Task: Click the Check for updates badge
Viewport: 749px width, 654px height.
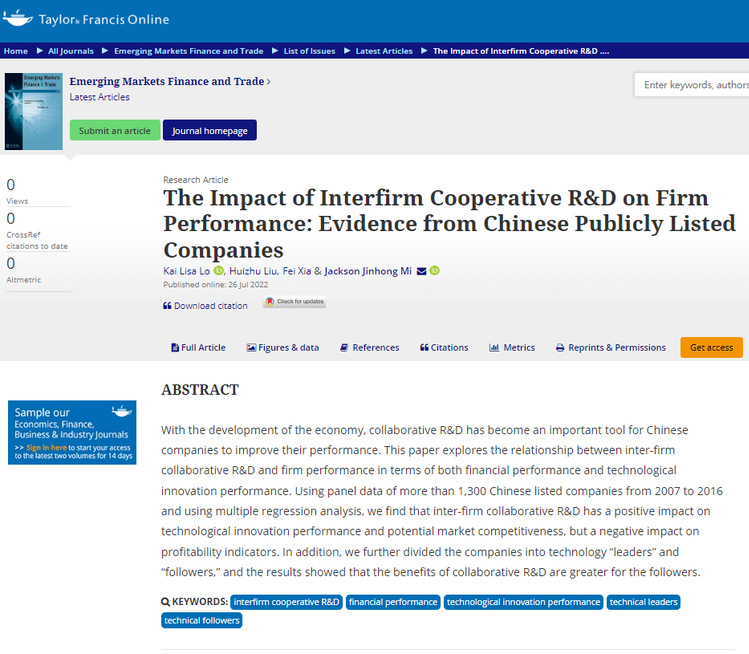Action: (x=294, y=301)
